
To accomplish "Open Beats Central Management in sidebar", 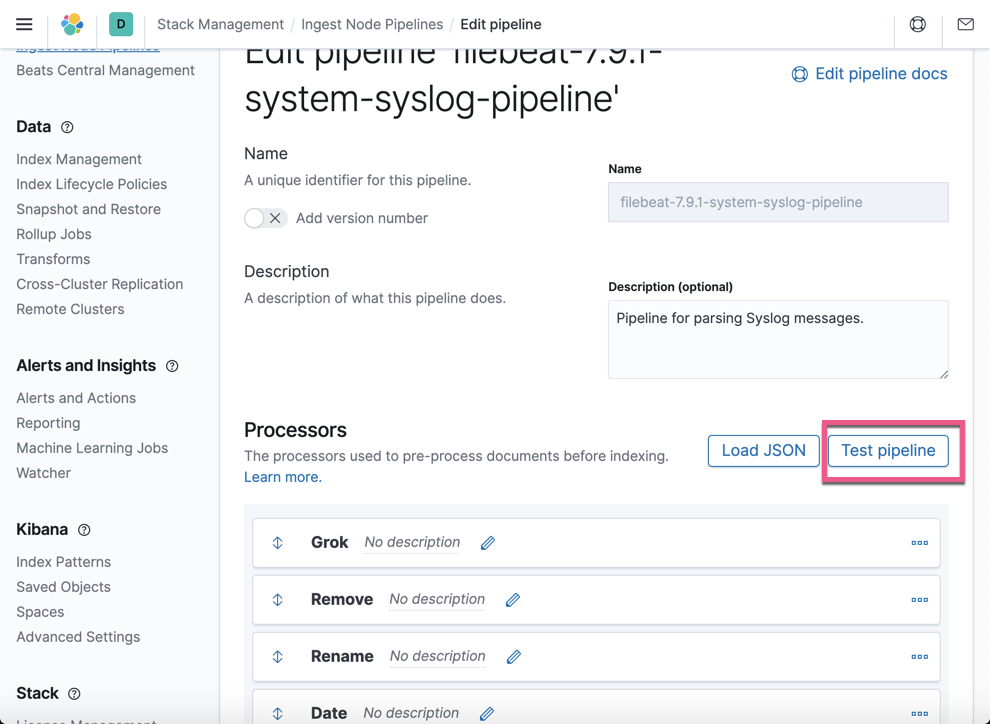I will 105,70.
